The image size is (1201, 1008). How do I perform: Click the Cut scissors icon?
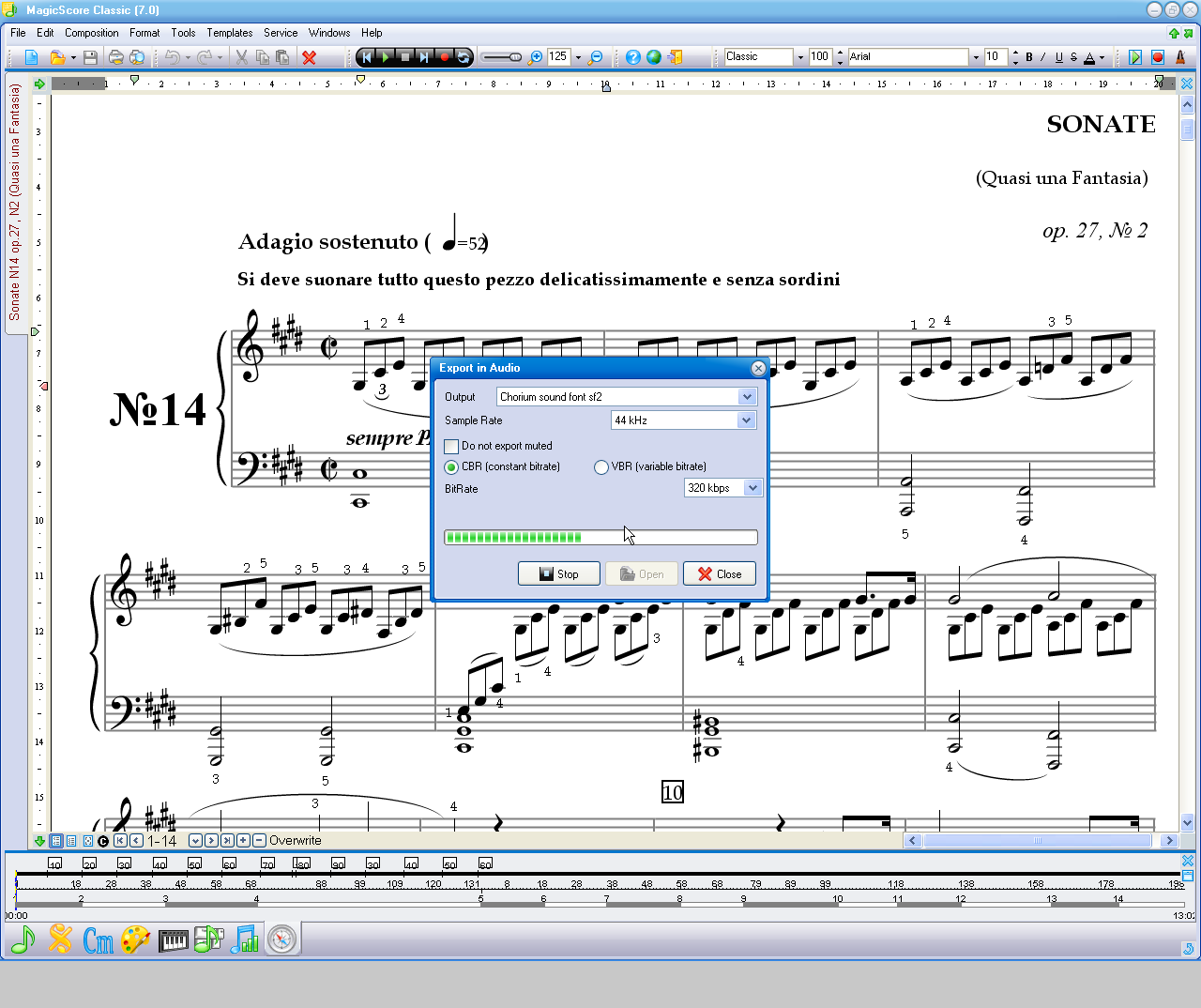point(241,57)
